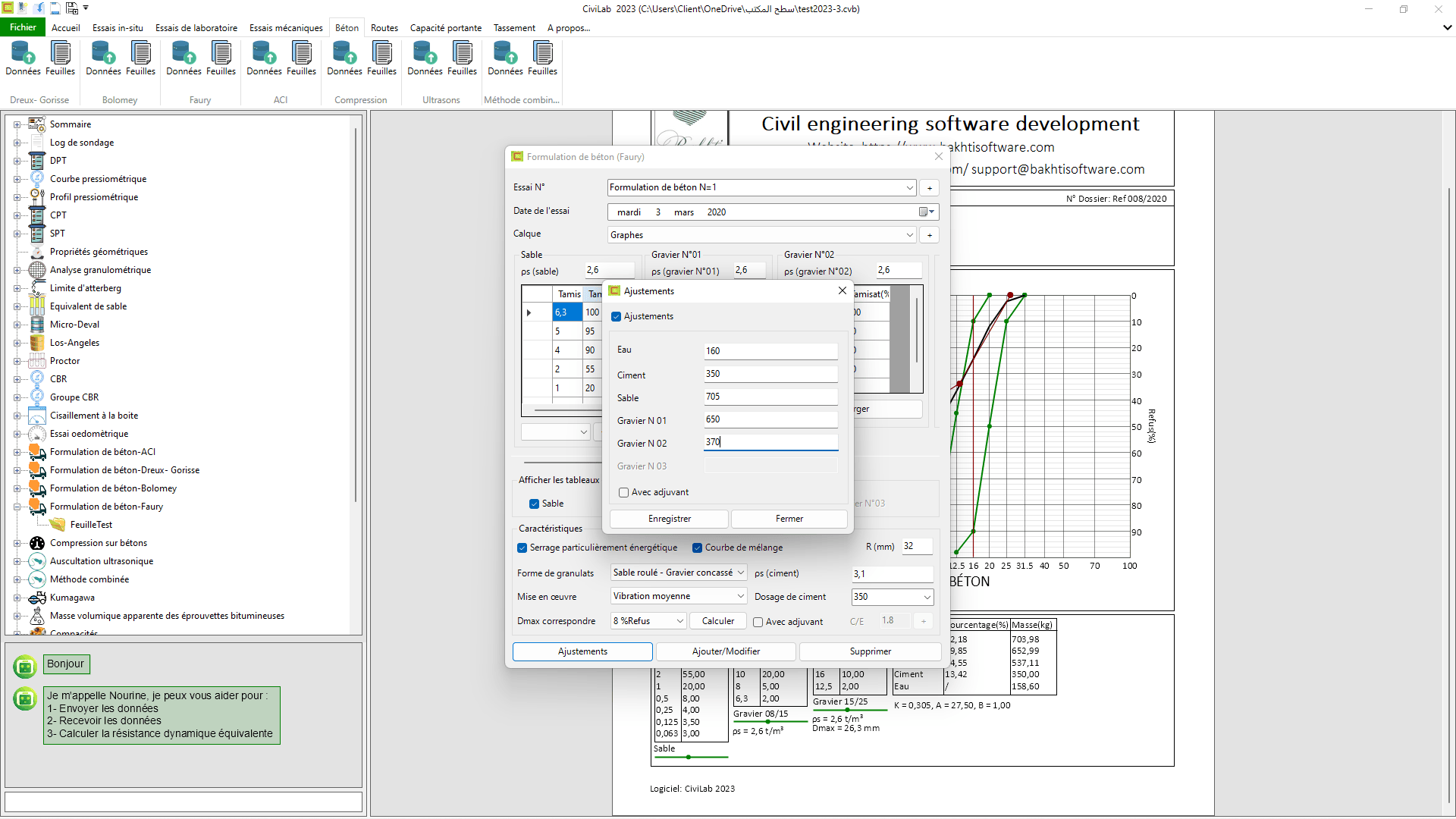Open Données in the ACI group
Viewport: 1456px width, 819px height.
point(264,58)
